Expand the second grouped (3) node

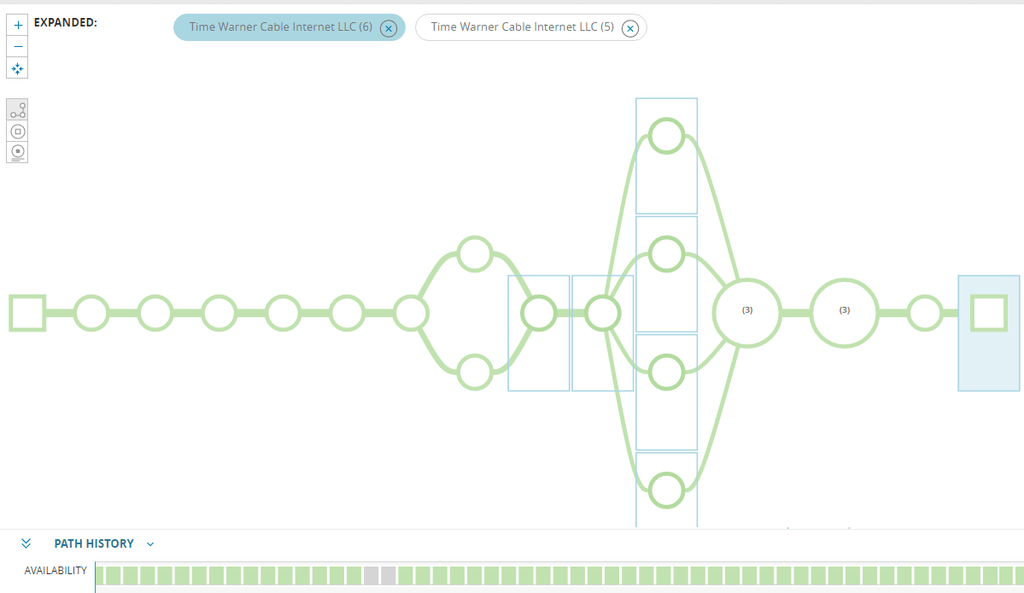[x=844, y=313]
